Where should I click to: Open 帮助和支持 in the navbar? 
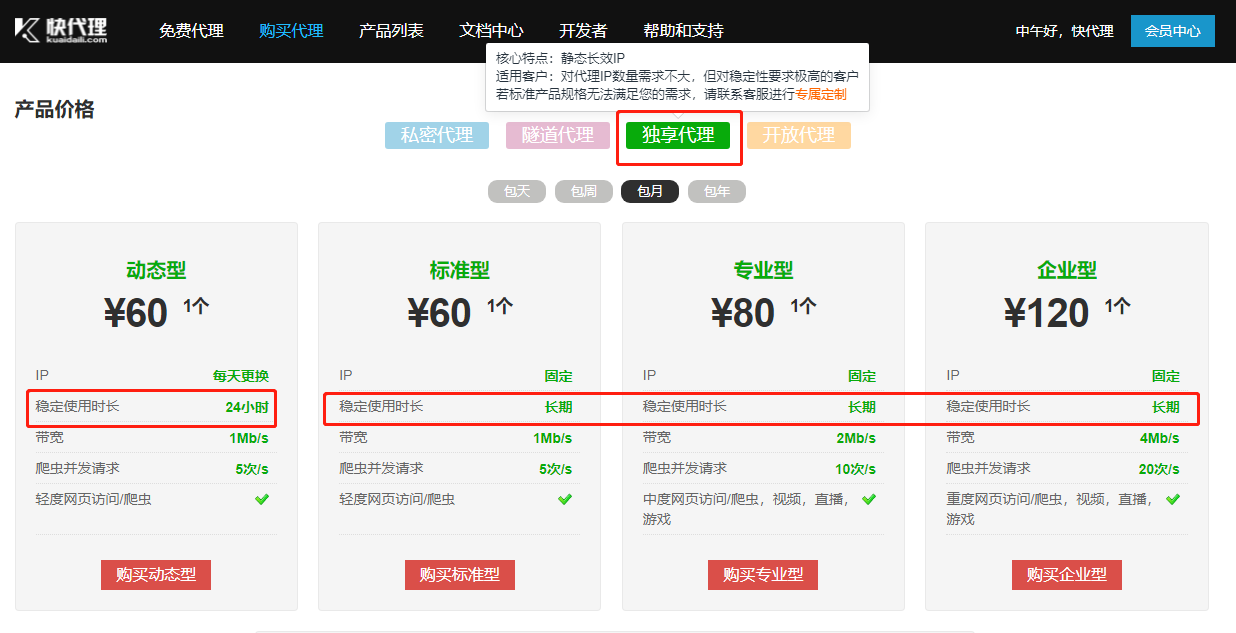coord(683,31)
